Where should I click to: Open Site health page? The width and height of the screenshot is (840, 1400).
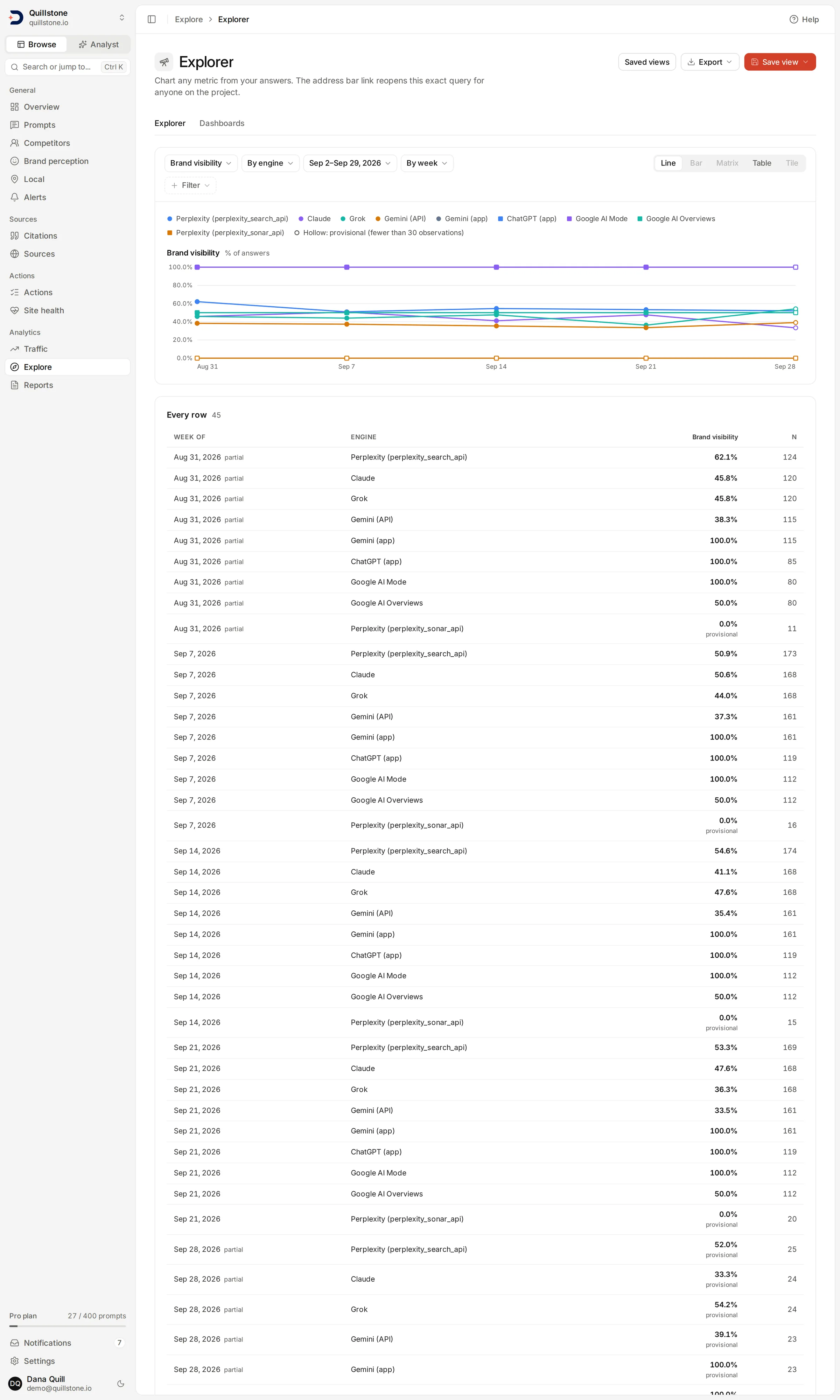pyautogui.click(x=67, y=311)
